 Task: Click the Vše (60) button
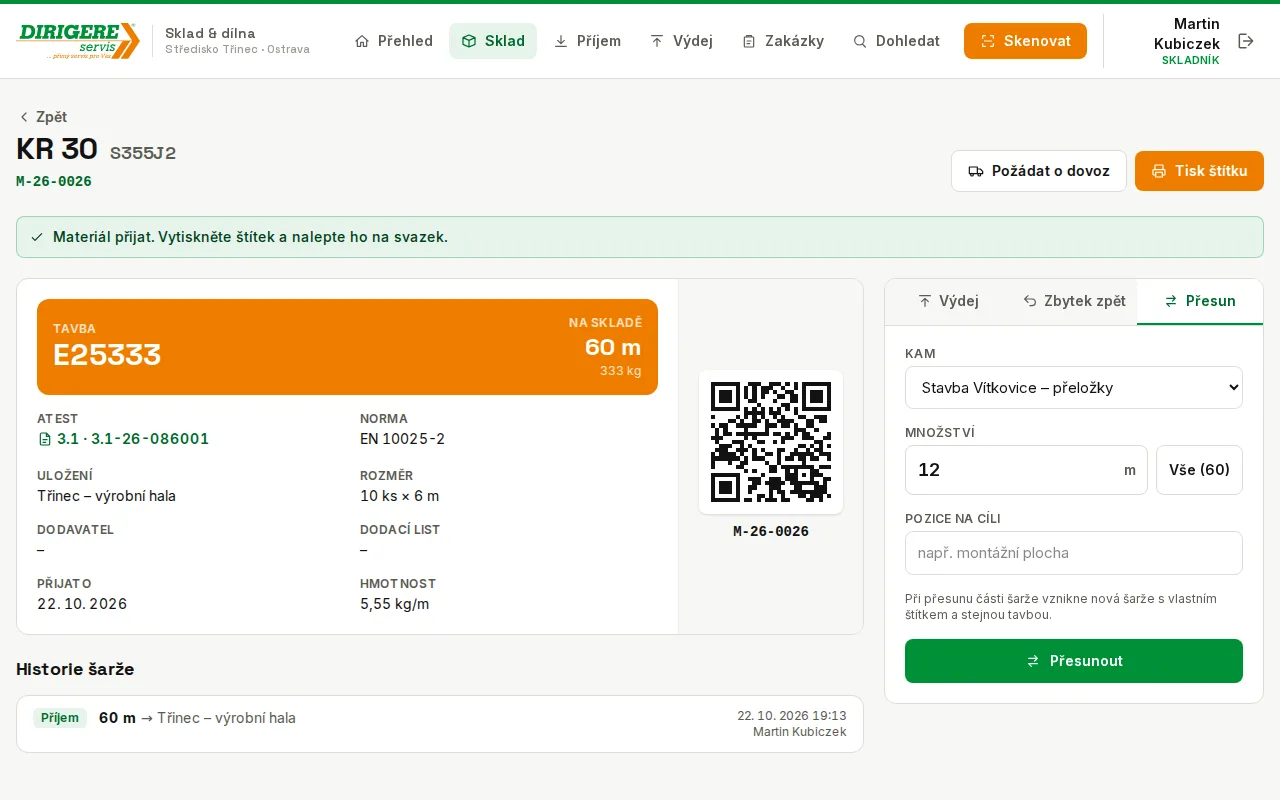1199,470
